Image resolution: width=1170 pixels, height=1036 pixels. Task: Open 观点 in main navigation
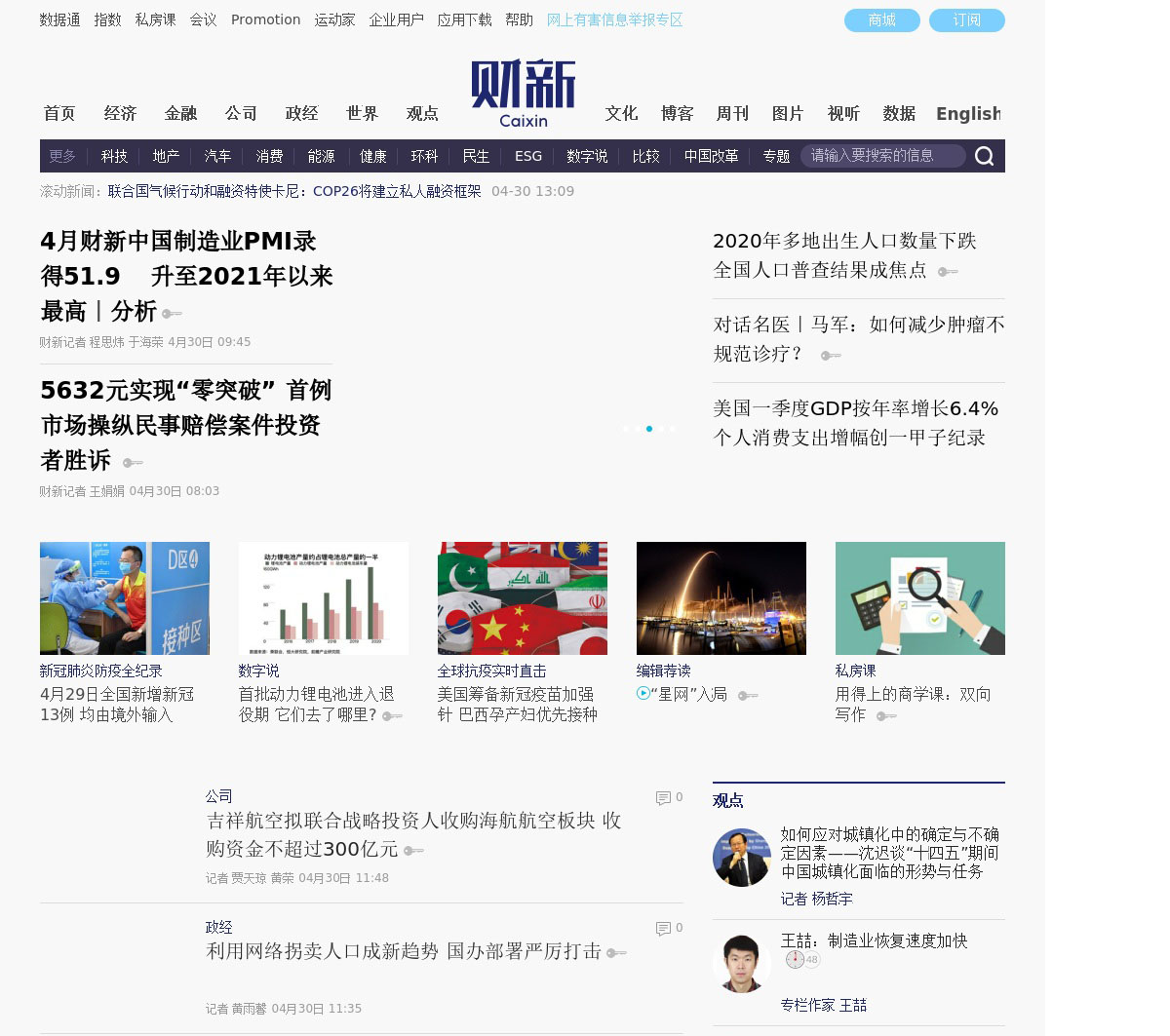(x=423, y=114)
